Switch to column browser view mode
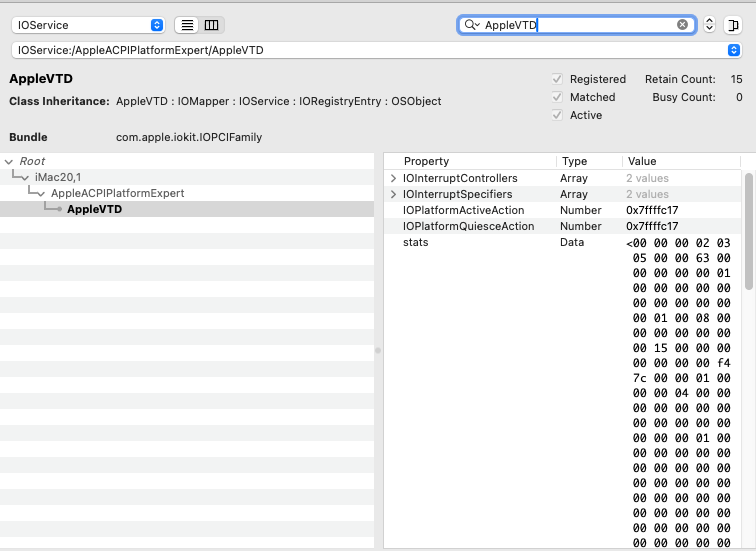756x551 pixels. (x=212, y=25)
